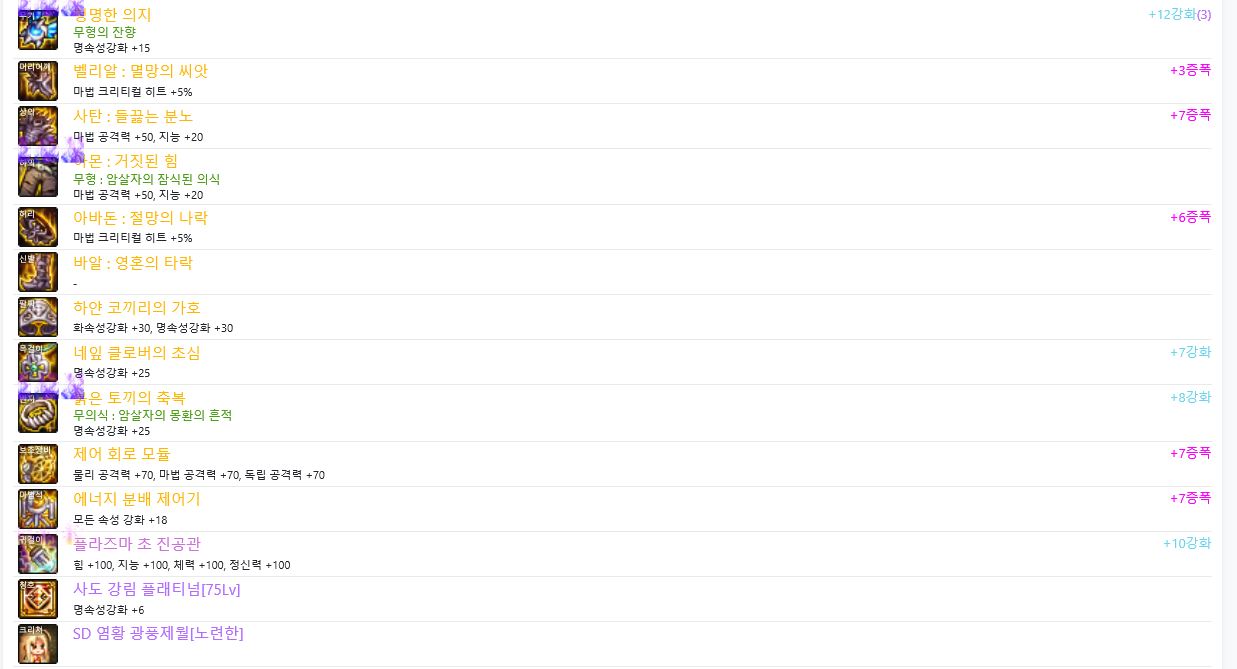Click the 사탄 : 들끓는 분노 top armor icon
The height and width of the screenshot is (669, 1237).
click(38, 126)
